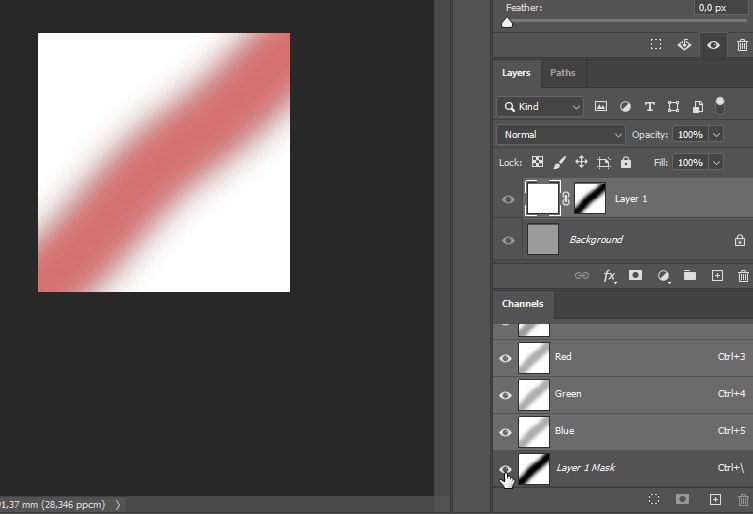
Task: Click the Layer 1 Mask channel thumbnail
Action: tap(534, 469)
